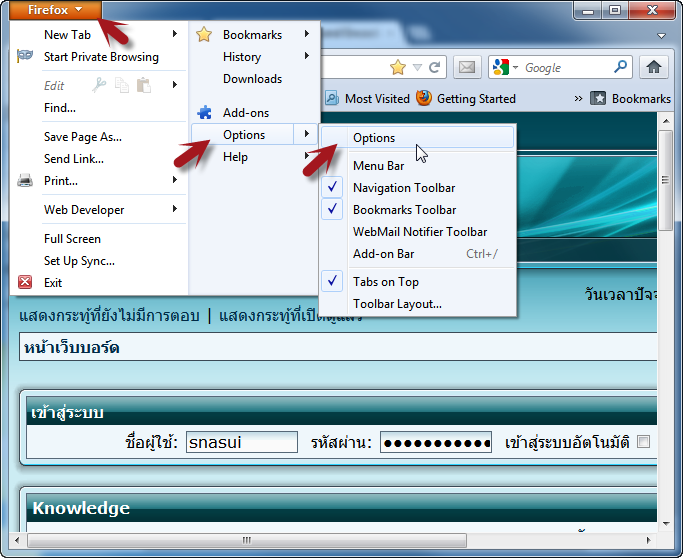This screenshot has width=683, height=558.
Task: Toggle Tabs on Top option
Action: [x=417, y=281]
